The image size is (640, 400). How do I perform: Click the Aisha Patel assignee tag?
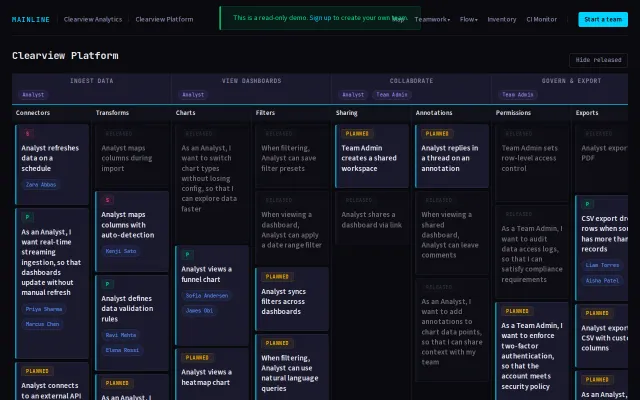[x=602, y=281]
